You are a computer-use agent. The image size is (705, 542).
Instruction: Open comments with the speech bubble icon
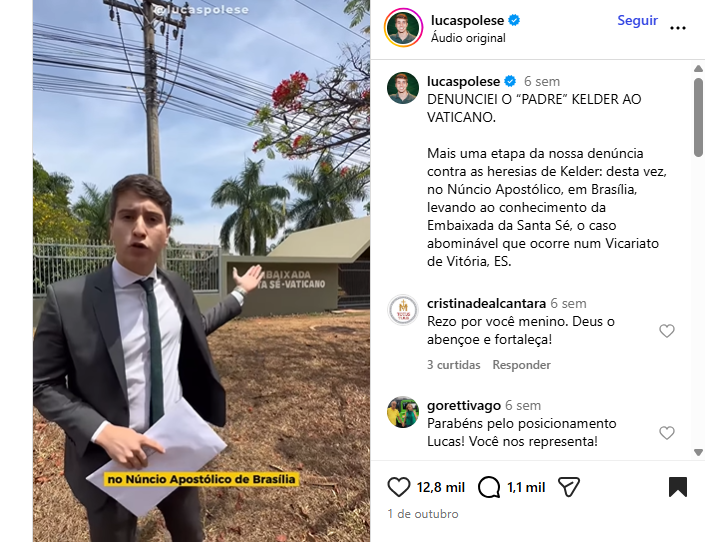[x=489, y=487]
